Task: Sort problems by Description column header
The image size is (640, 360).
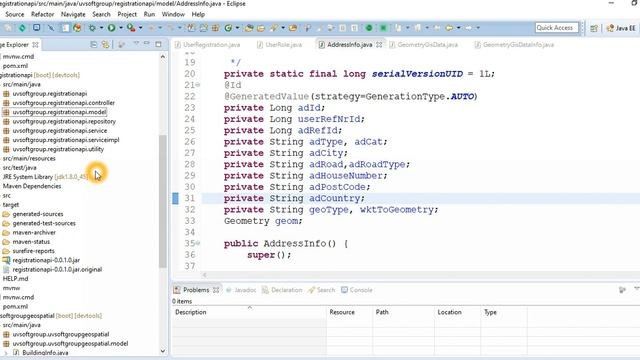Action: click(x=249, y=312)
